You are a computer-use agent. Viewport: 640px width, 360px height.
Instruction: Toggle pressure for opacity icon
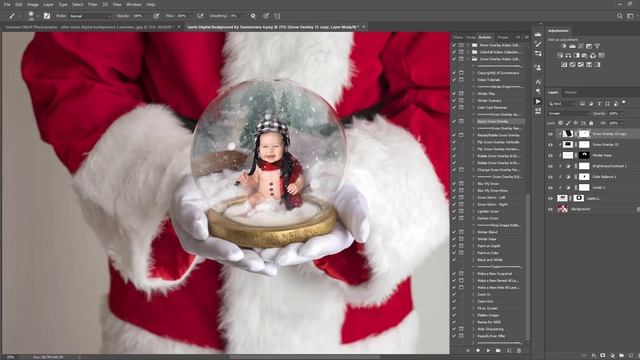click(x=156, y=16)
